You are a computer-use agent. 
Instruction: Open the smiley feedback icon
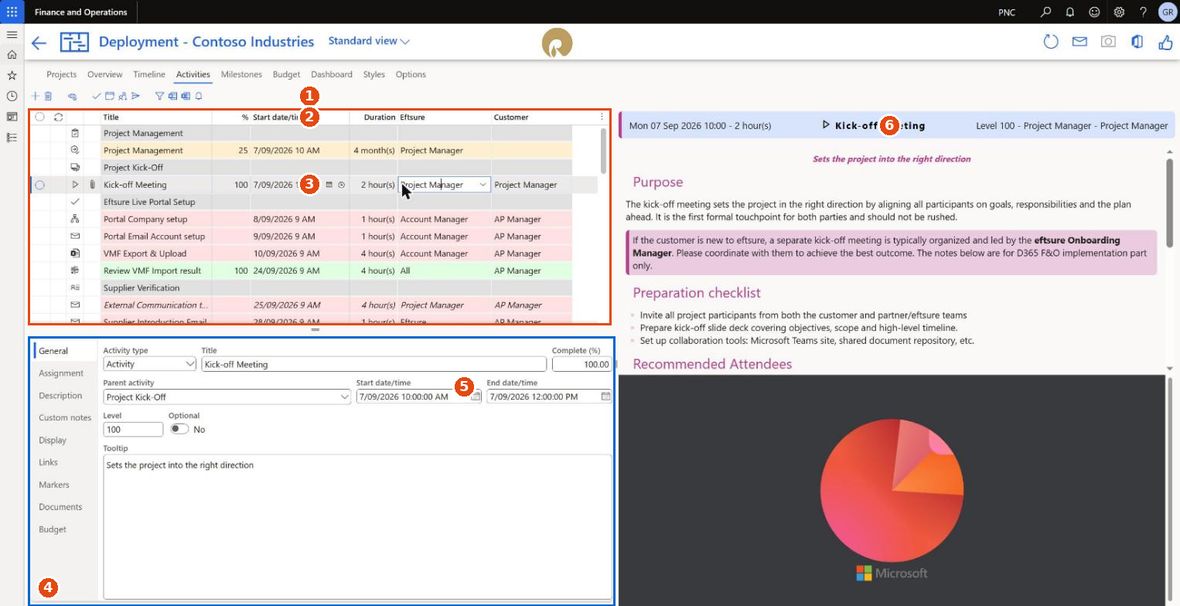(1094, 12)
